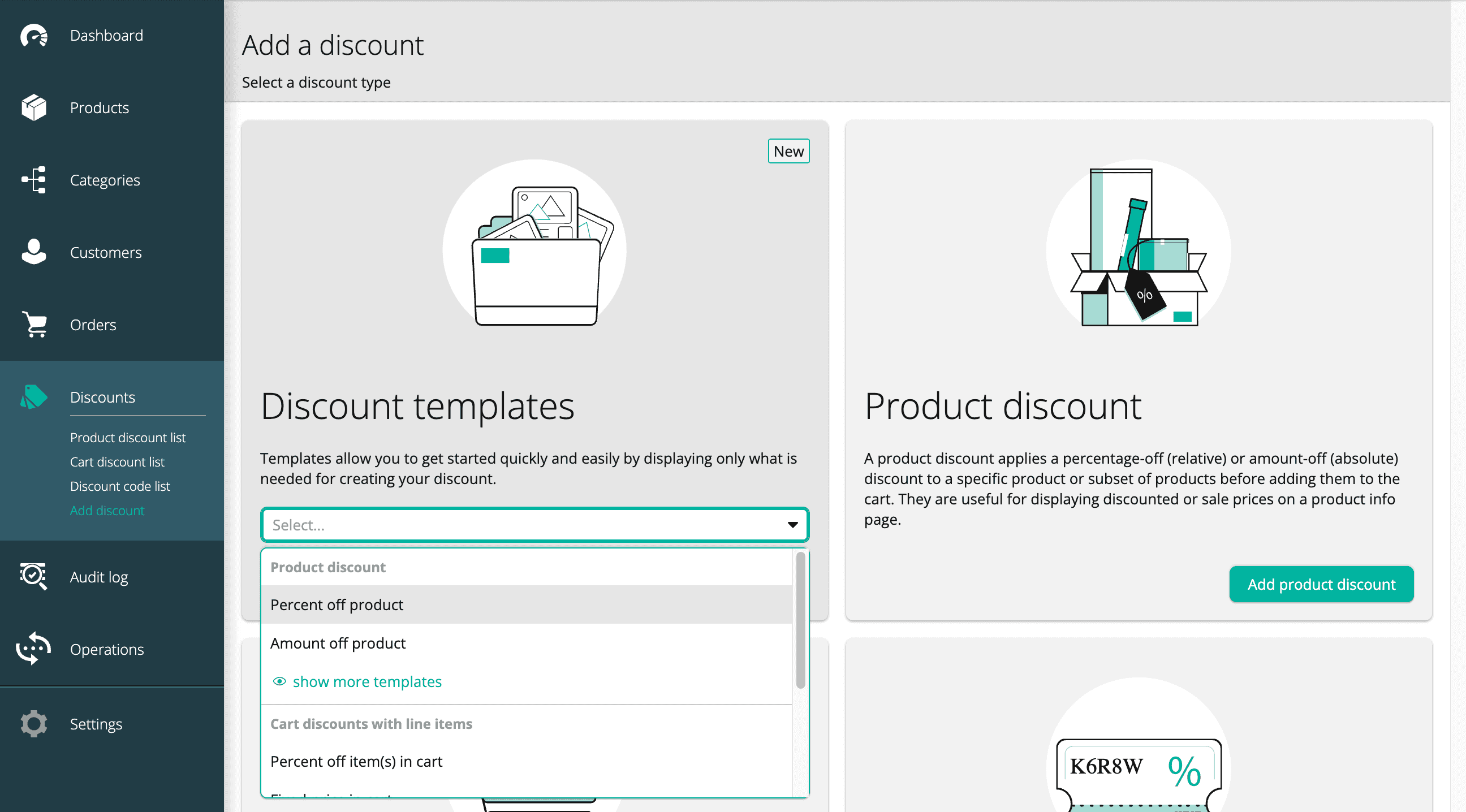Click the Settings gear icon
The height and width of the screenshot is (812, 1466).
[x=33, y=723]
